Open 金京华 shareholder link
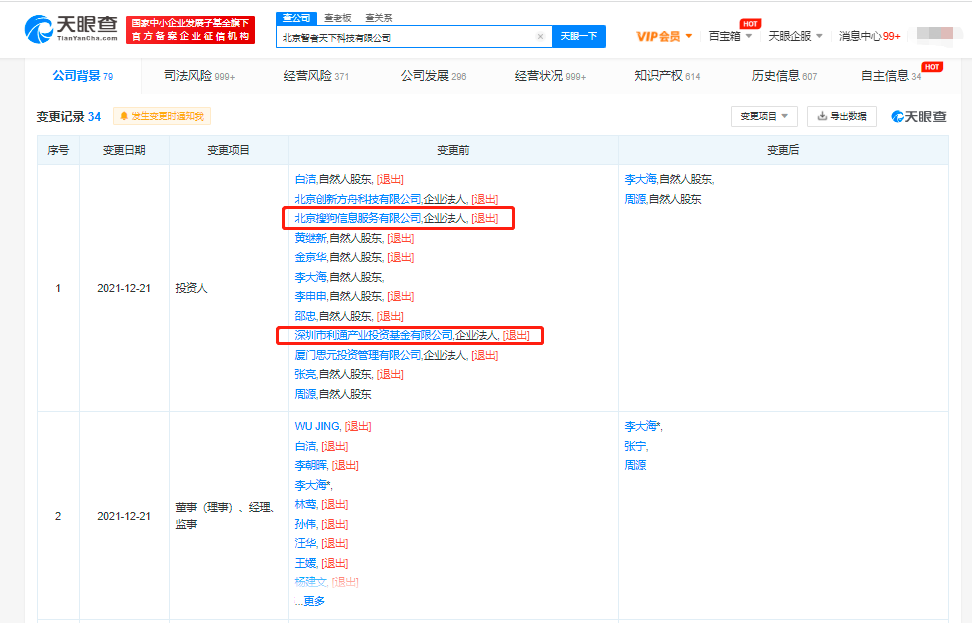The image size is (972, 623). click(x=311, y=257)
